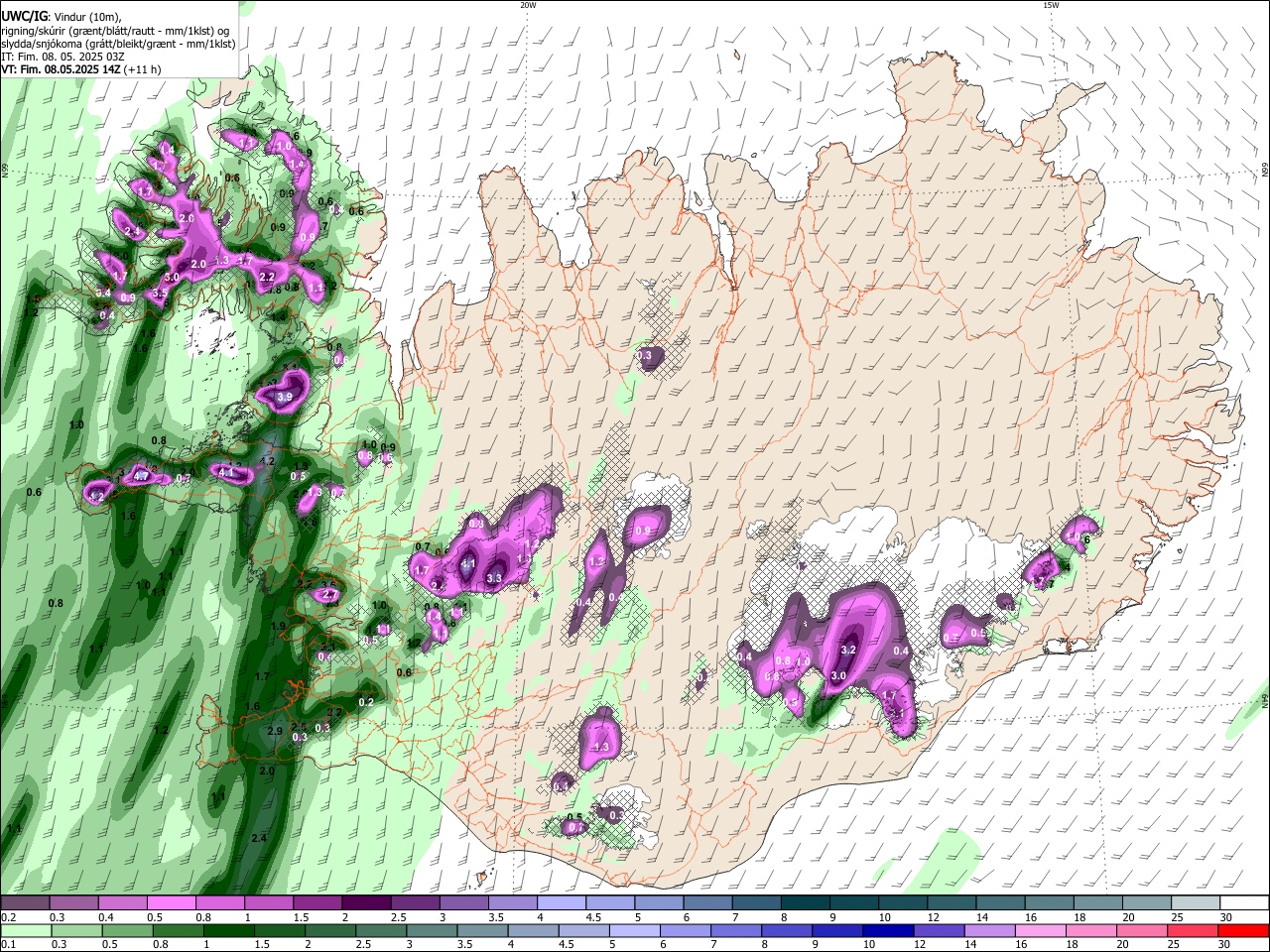This screenshot has height=952, width=1270.
Task: Click the 10 label on the blue rain scale
Action: point(868,945)
